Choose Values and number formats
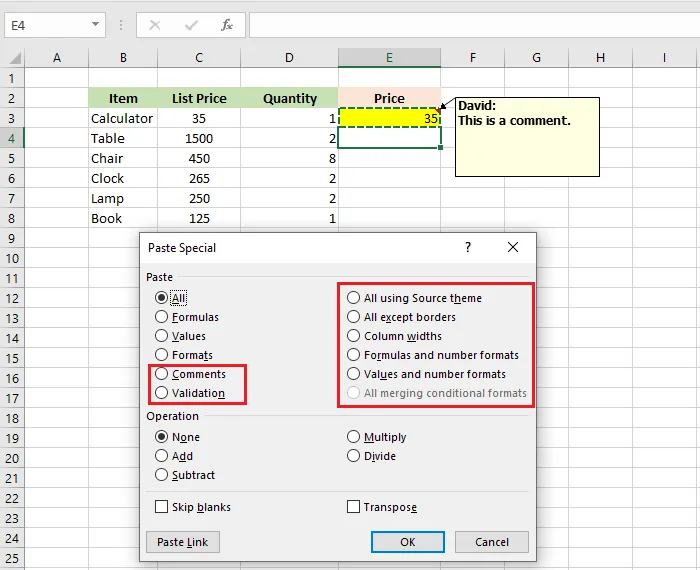This screenshot has height=570, width=700. 426,374
